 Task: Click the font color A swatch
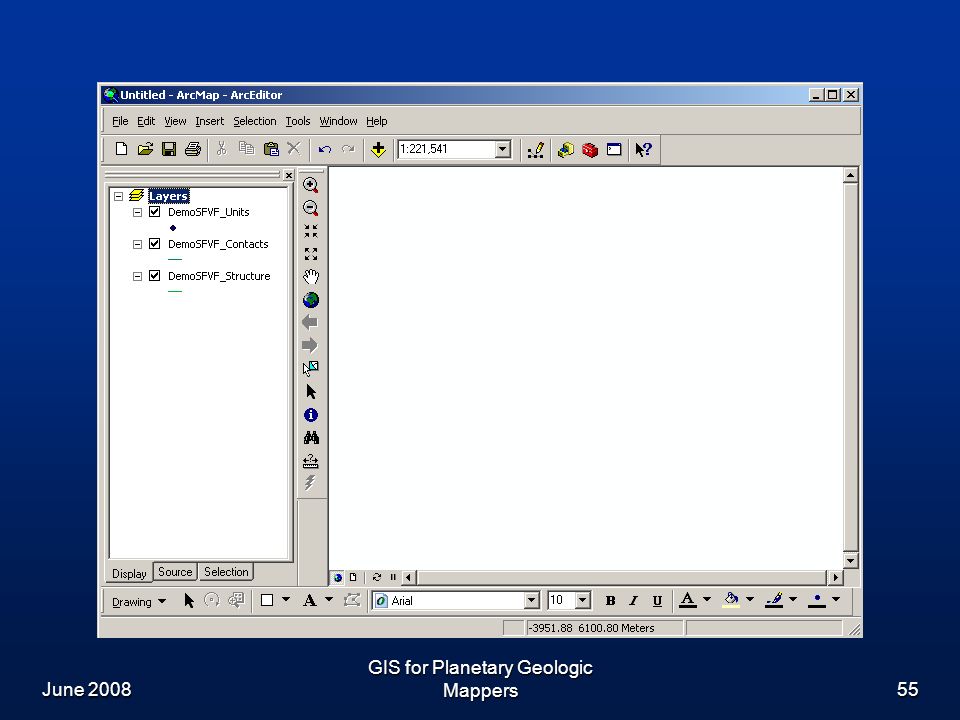pyautogui.click(x=688, y=600)
